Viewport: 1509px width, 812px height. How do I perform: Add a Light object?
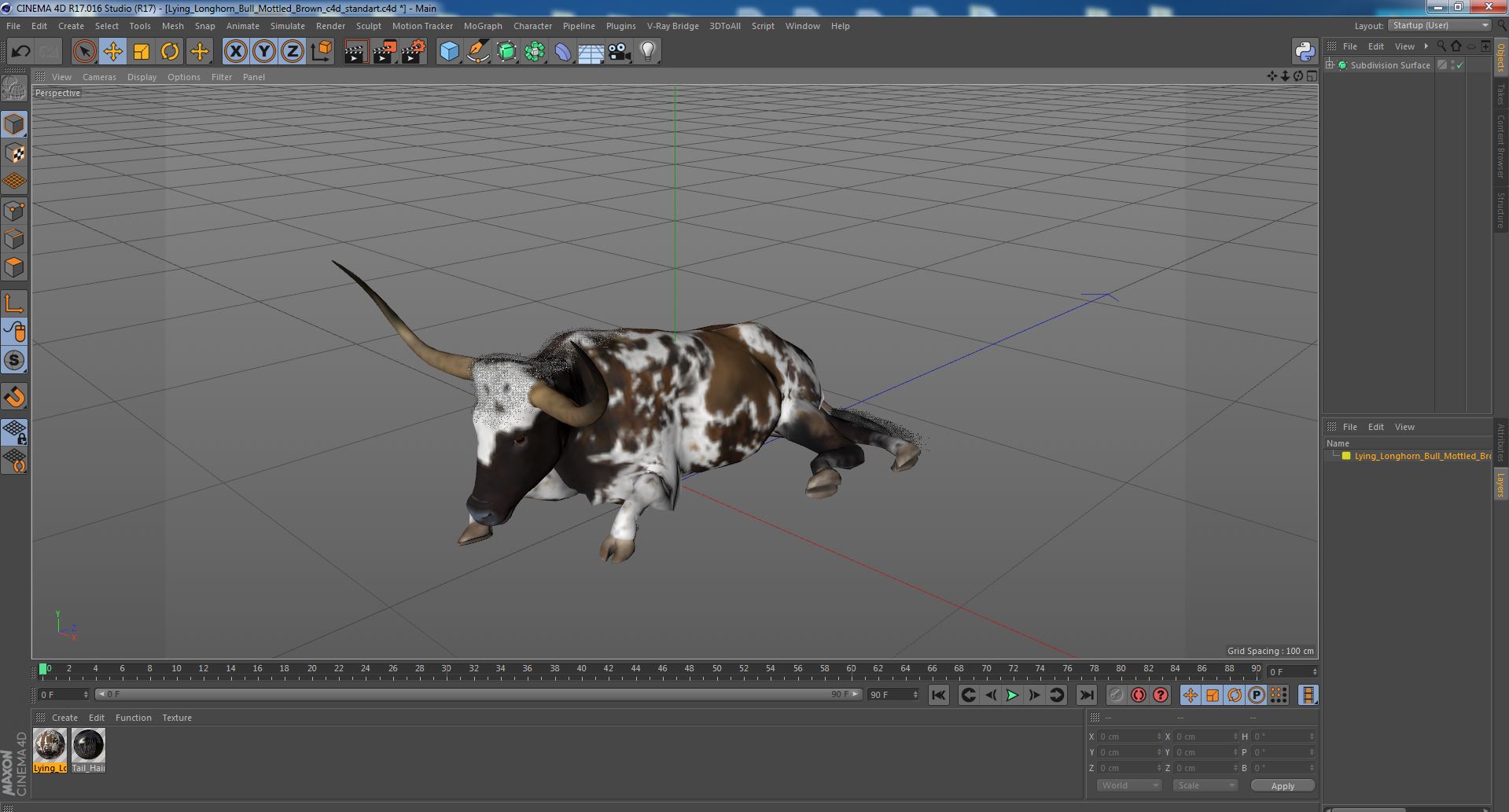(x=647, y=52)
